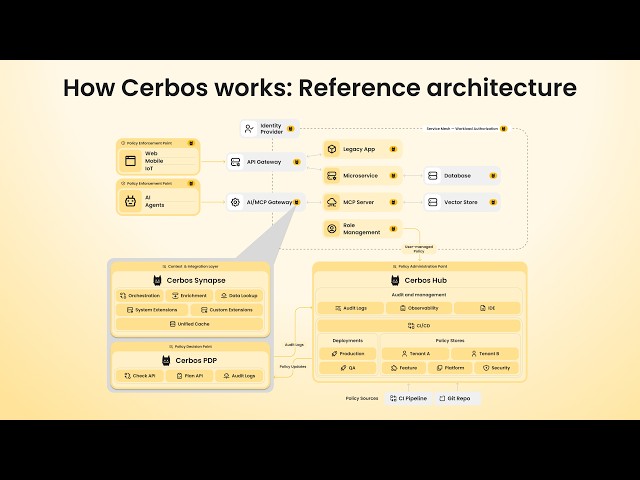Click the MCP Server cloud icon

pyautogui.click(x=332, y=202)
